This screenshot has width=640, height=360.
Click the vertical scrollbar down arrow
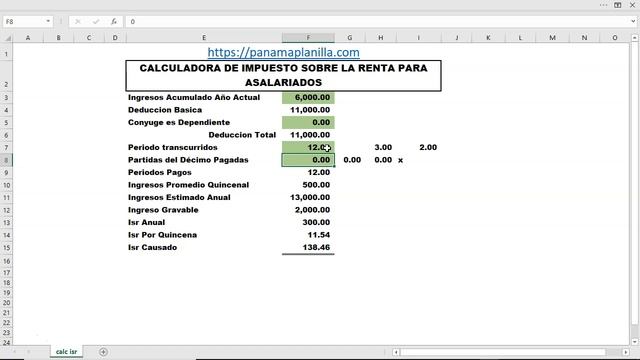634,342
